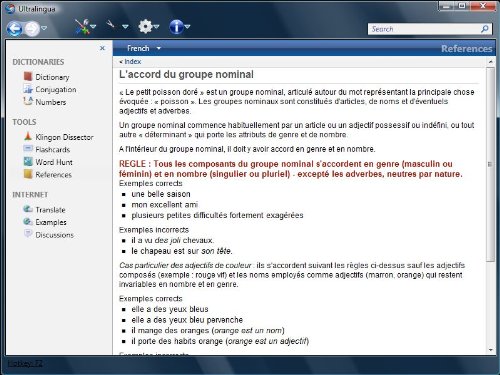
Task: Launch Word Hunt from the sidebar
Action: click(54, 162)
